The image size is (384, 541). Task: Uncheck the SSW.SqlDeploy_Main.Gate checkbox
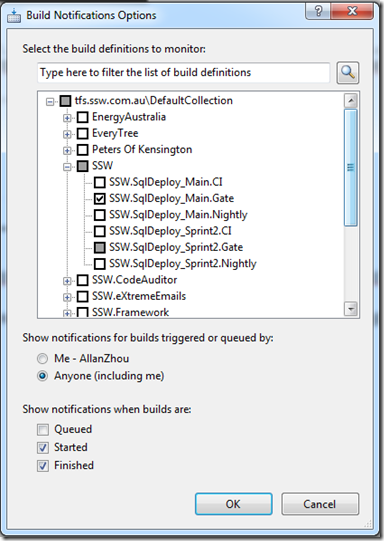100,198
